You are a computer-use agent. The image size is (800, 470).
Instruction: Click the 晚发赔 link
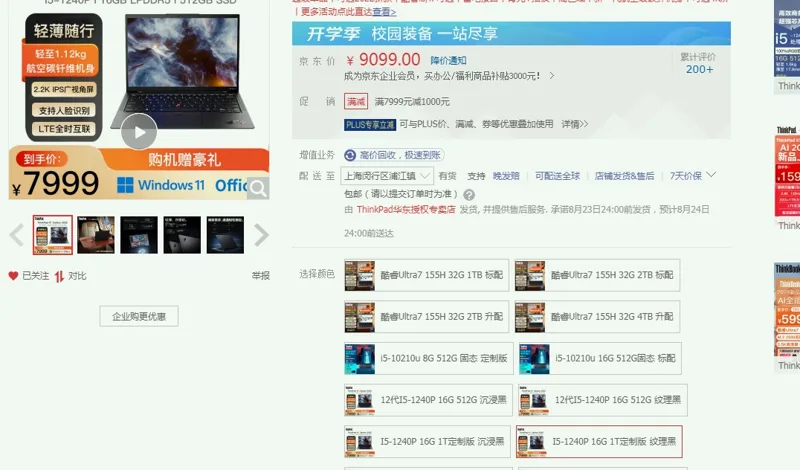click(506, 176)
